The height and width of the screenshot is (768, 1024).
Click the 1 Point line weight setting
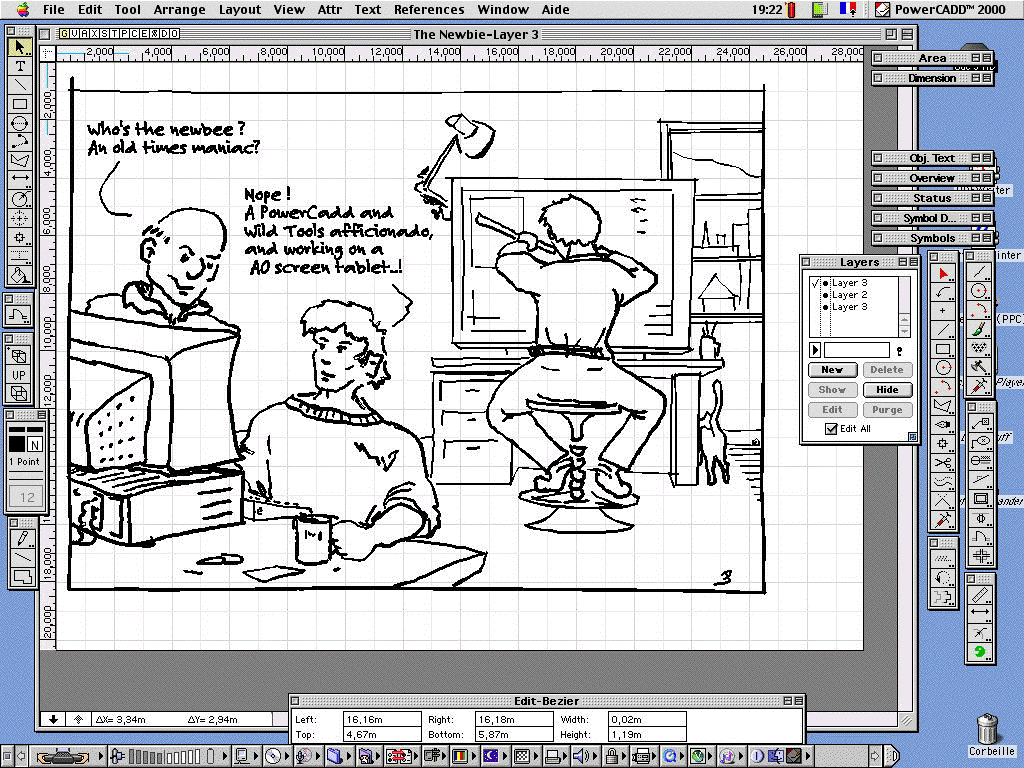[x=24, y=462]
